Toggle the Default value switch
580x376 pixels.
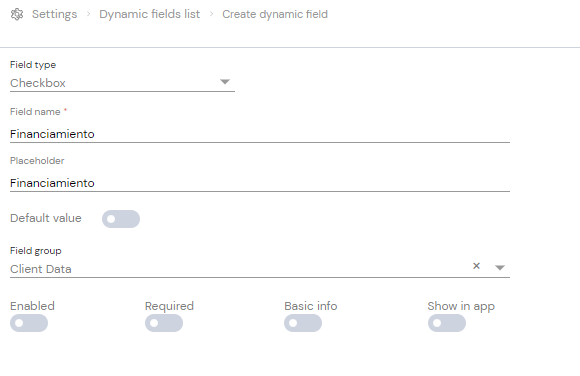pyautogui.click(x=121, y=219)
